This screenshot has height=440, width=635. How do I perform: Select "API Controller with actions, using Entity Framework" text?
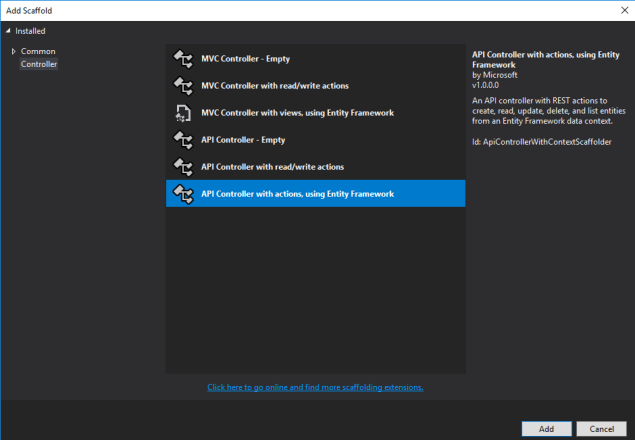click(x=298, y=193)
